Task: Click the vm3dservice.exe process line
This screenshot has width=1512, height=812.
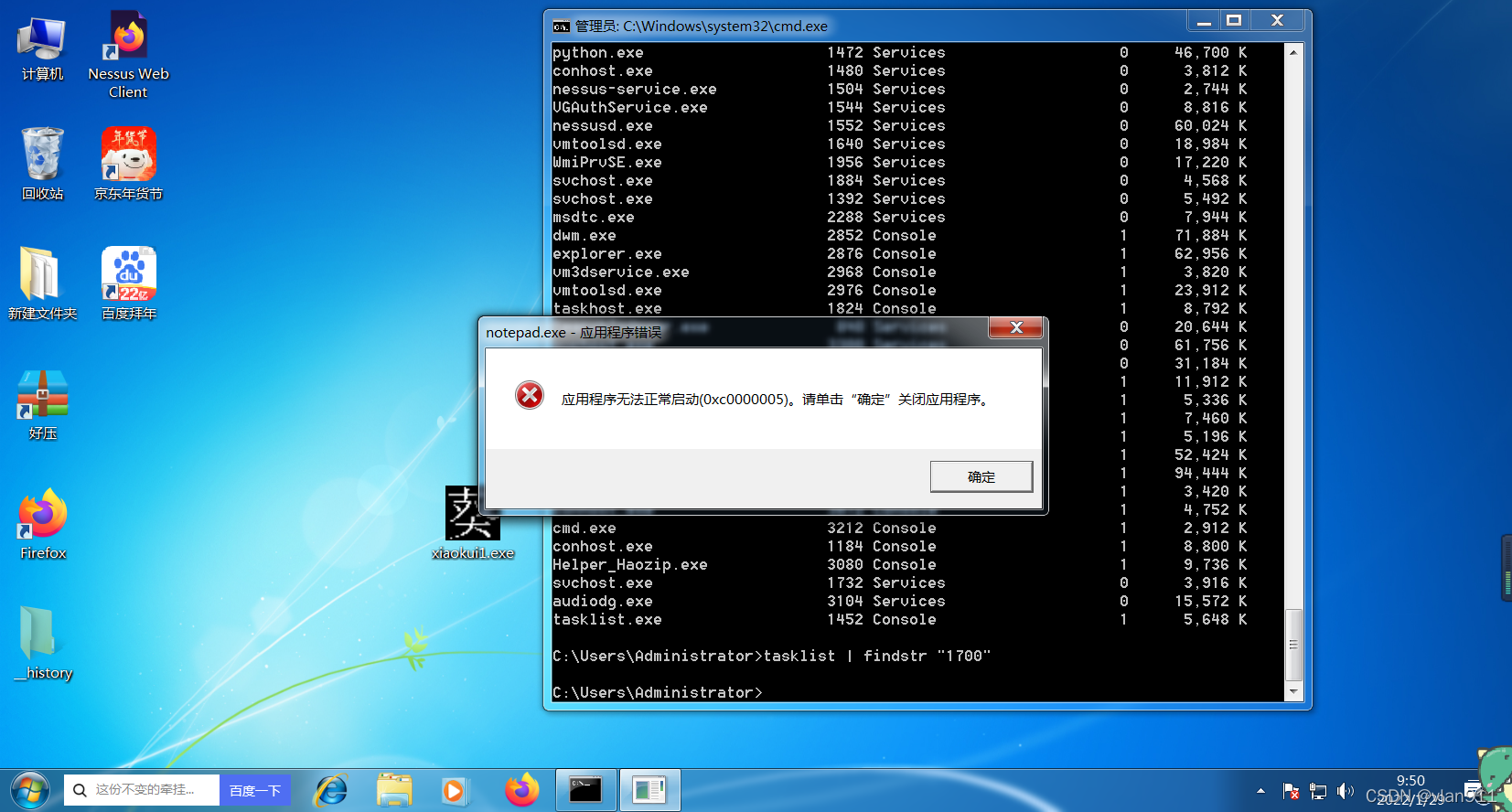Action: 900,272
